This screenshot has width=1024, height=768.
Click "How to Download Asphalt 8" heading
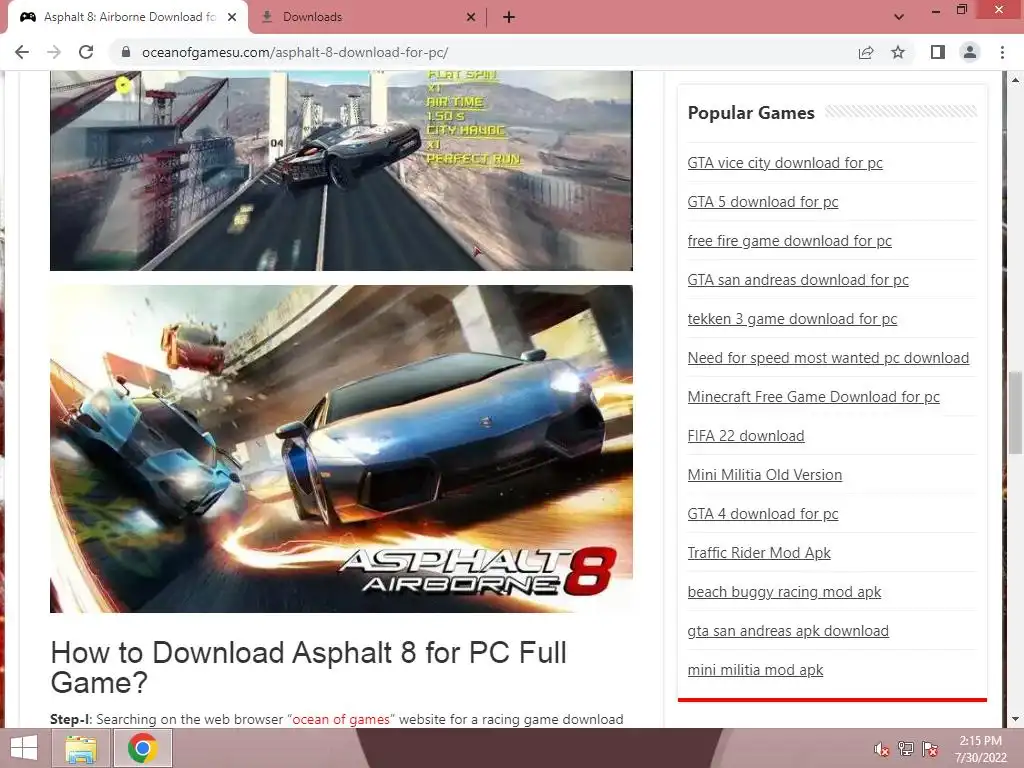click(308, 667)
